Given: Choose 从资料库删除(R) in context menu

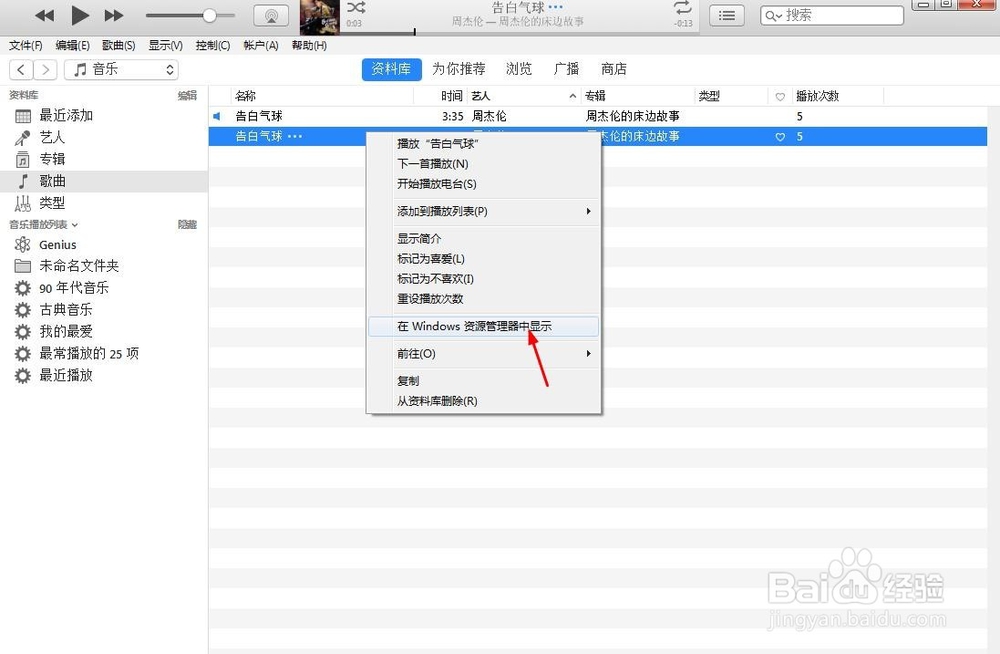Looking at the screenshot, I should click(483, 401).
